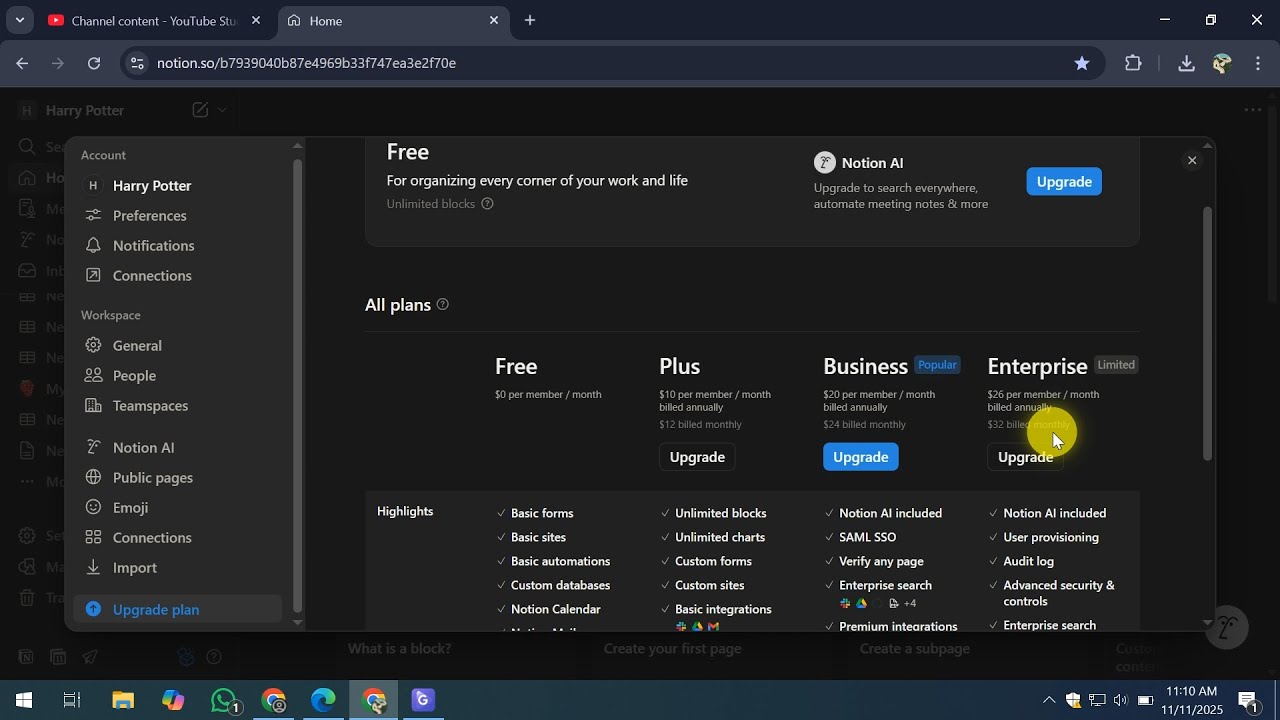1280x720 pixels.
Task: Click the People icon in sidebar
Action: [x=93, y=376]
